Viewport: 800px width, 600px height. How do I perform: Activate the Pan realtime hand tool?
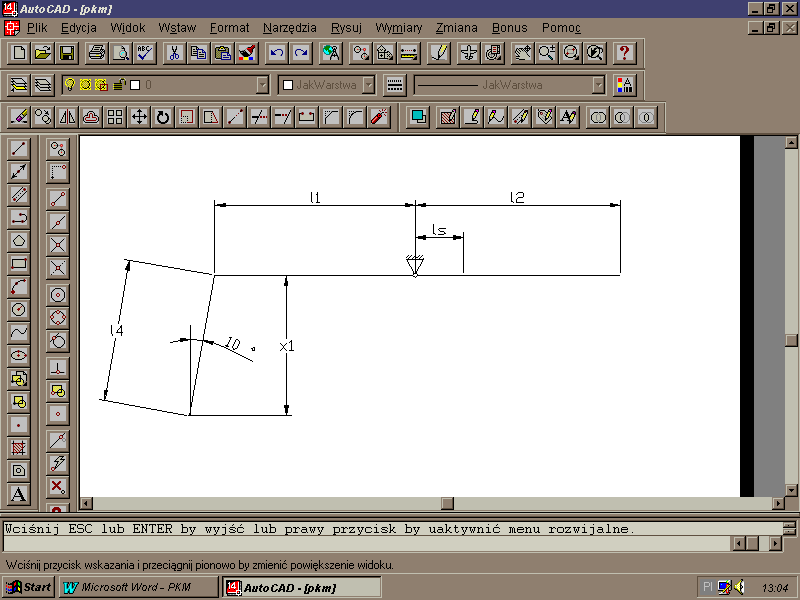tap(522, 53)
